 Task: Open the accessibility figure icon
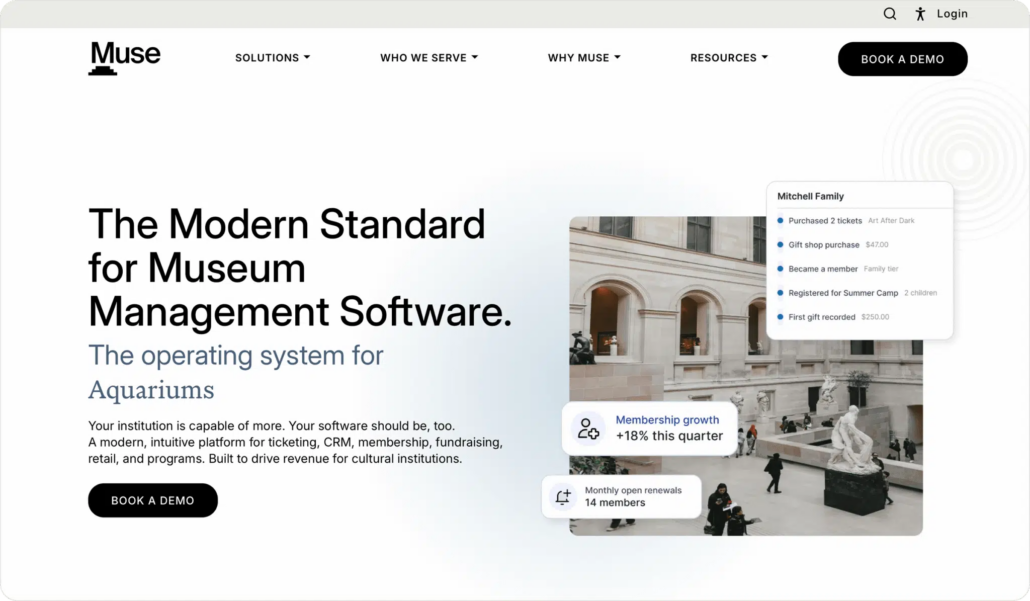pyautogui.click(x=920, y=14)
